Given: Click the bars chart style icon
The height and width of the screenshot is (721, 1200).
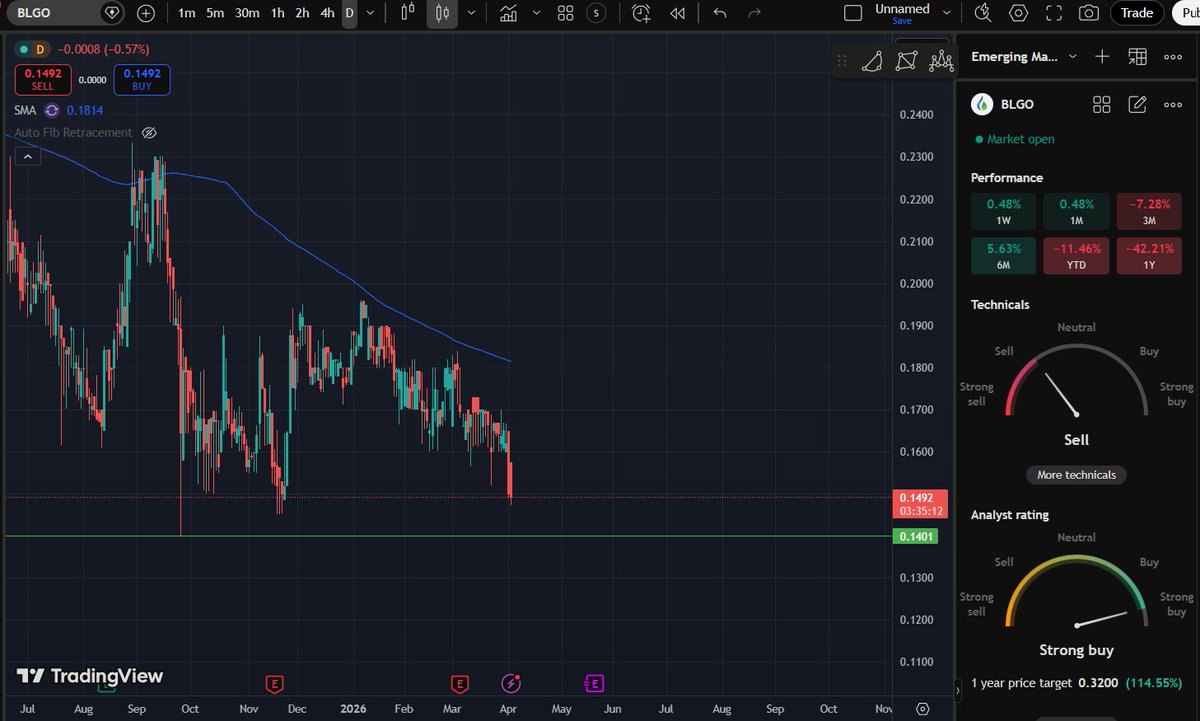Looking at the screenshot, I should point(407,13).
